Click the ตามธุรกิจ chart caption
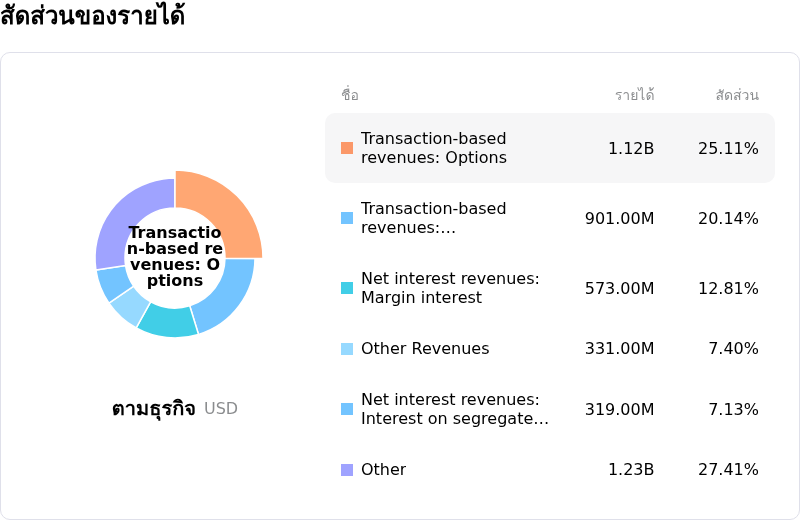 154,409
